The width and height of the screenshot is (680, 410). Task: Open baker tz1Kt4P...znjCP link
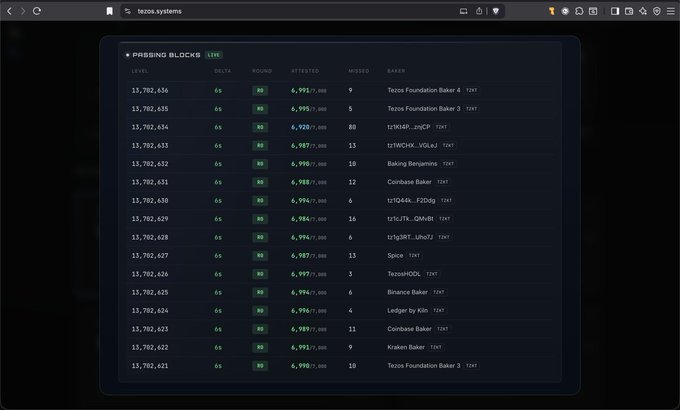(x=409, y=127)
